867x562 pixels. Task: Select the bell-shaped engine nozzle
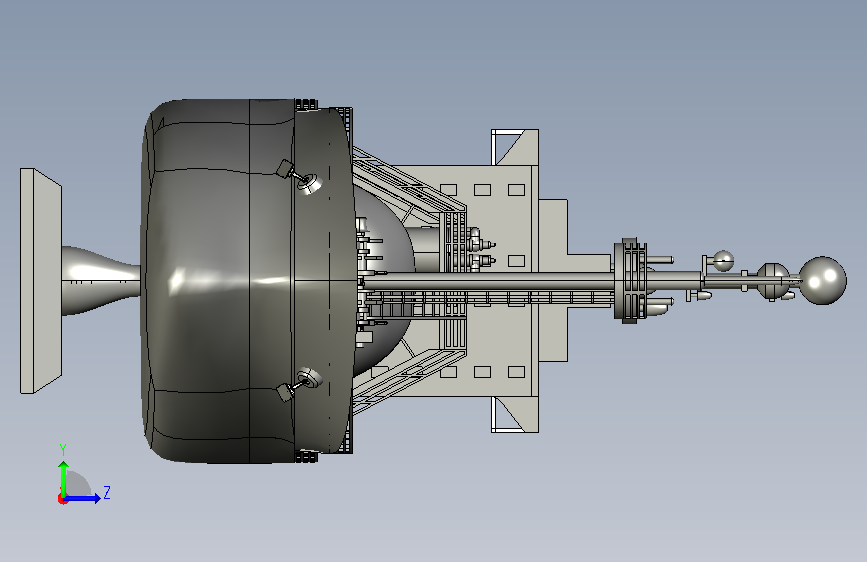pos(101,281)
